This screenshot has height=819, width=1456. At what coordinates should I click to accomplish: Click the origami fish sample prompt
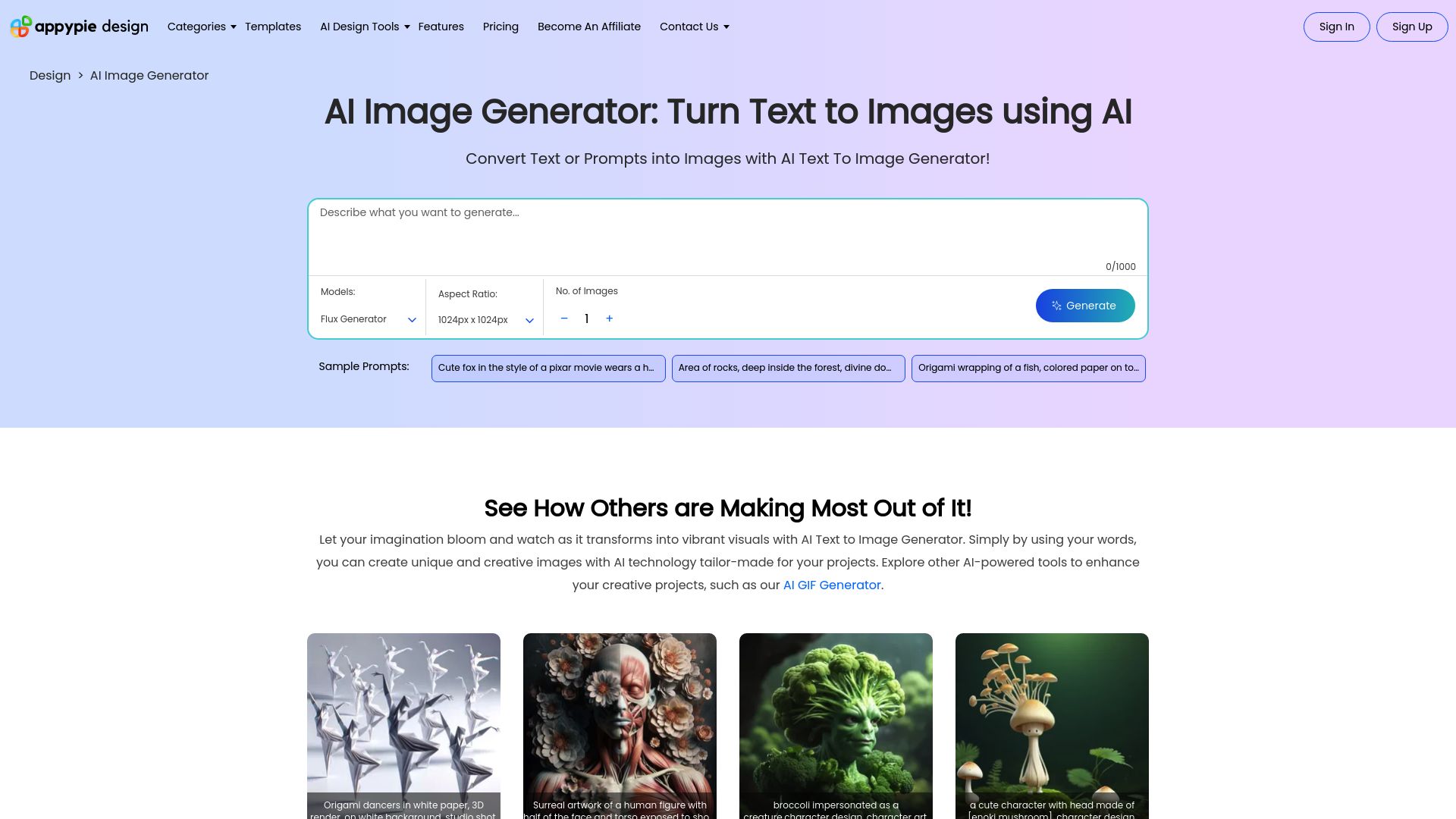pos(1028,367)
